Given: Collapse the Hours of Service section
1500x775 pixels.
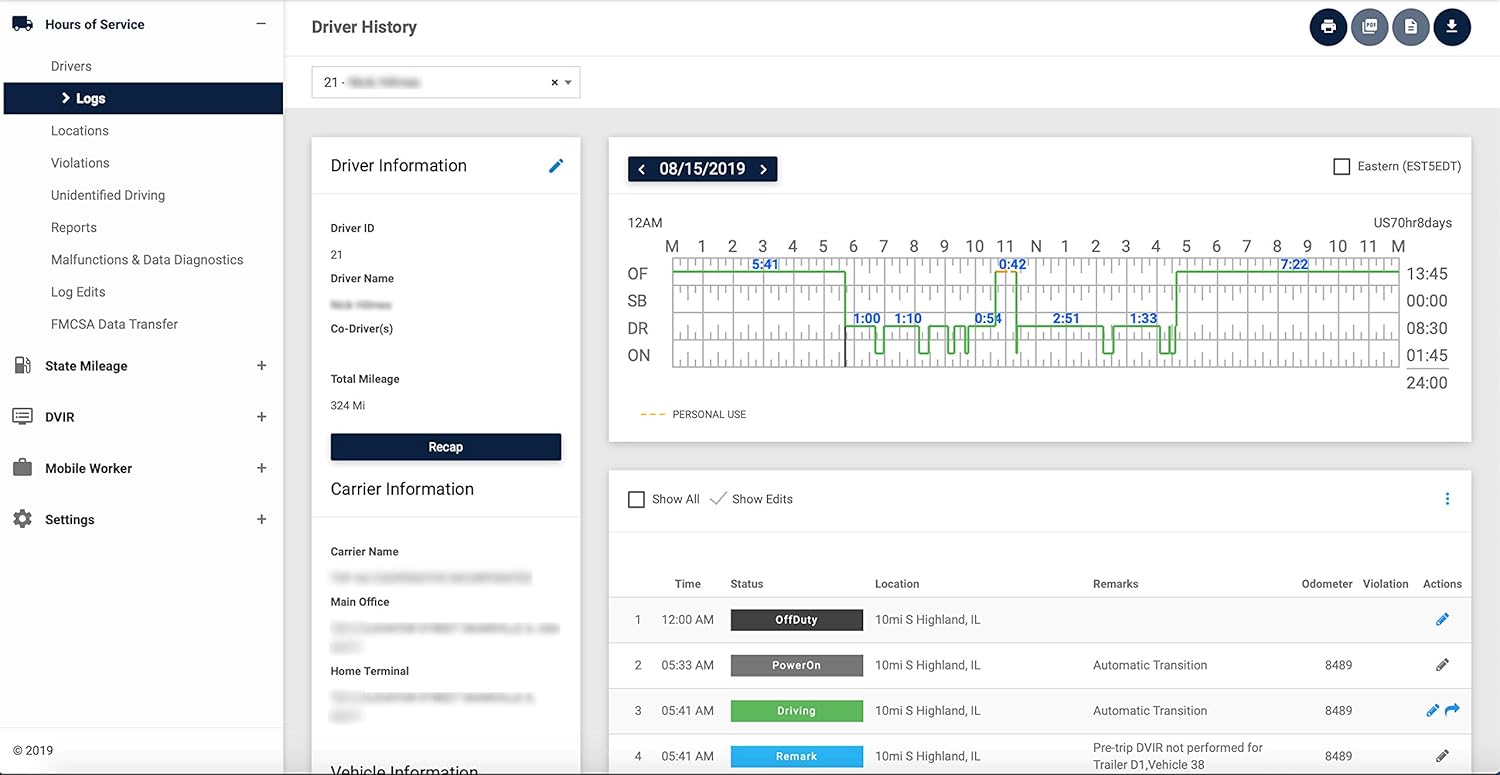Looking at the screenshot, I should [261, 24].
